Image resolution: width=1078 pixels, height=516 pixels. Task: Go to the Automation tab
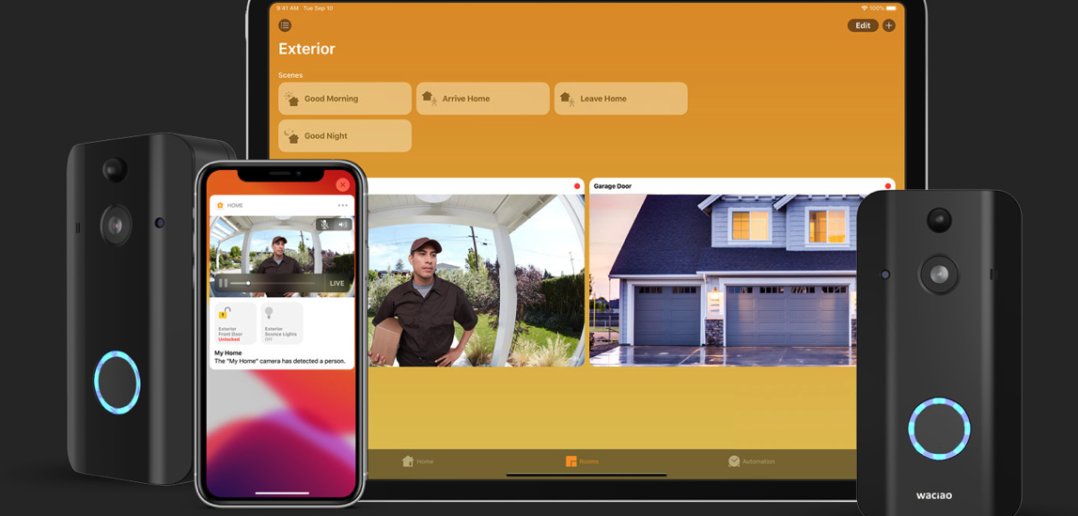coord(751,461)
